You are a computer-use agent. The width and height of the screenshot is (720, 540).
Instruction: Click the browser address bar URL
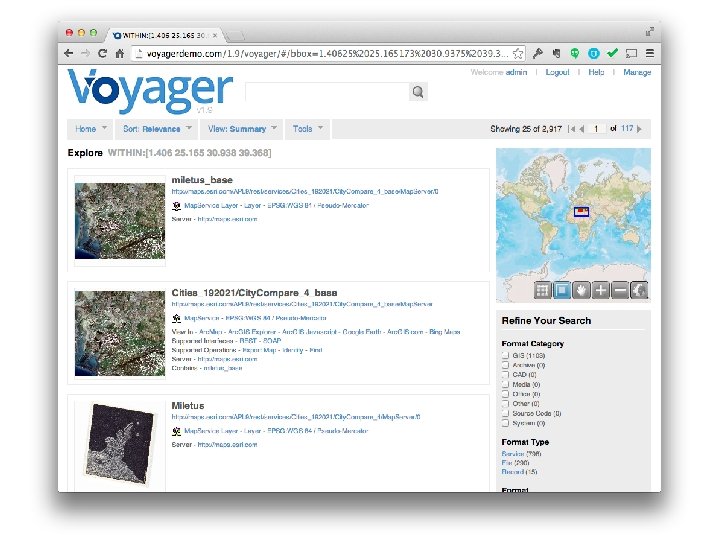coord(327,54)
